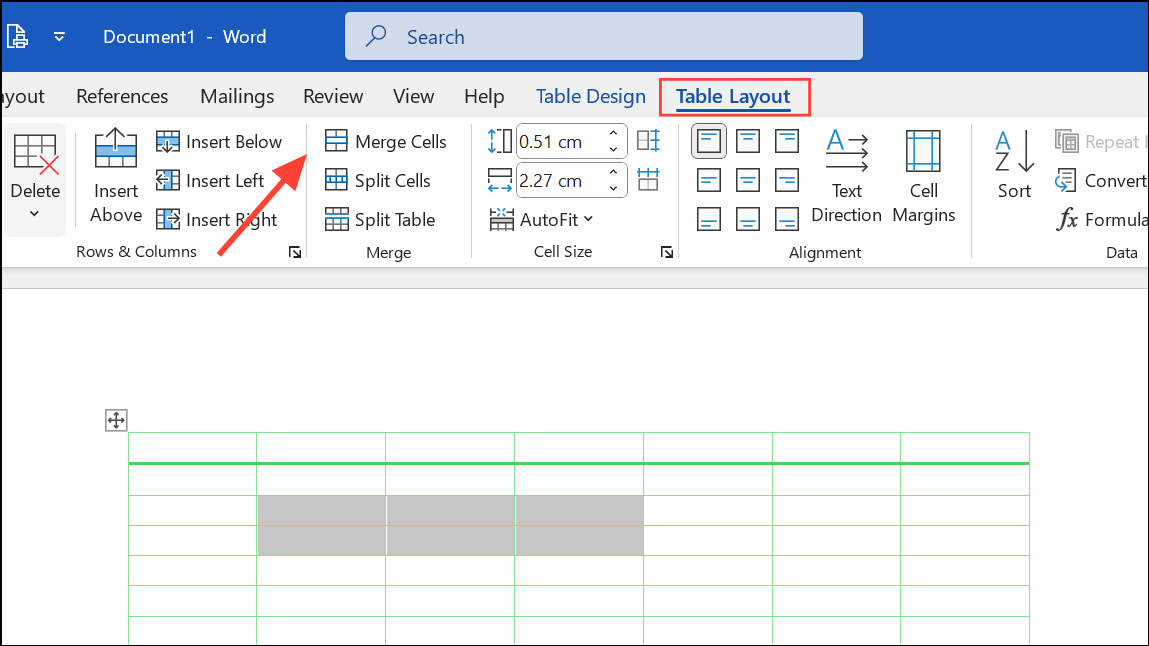Click the Insert Below button
Screen dimensions: 1149x646
(219, 141)
